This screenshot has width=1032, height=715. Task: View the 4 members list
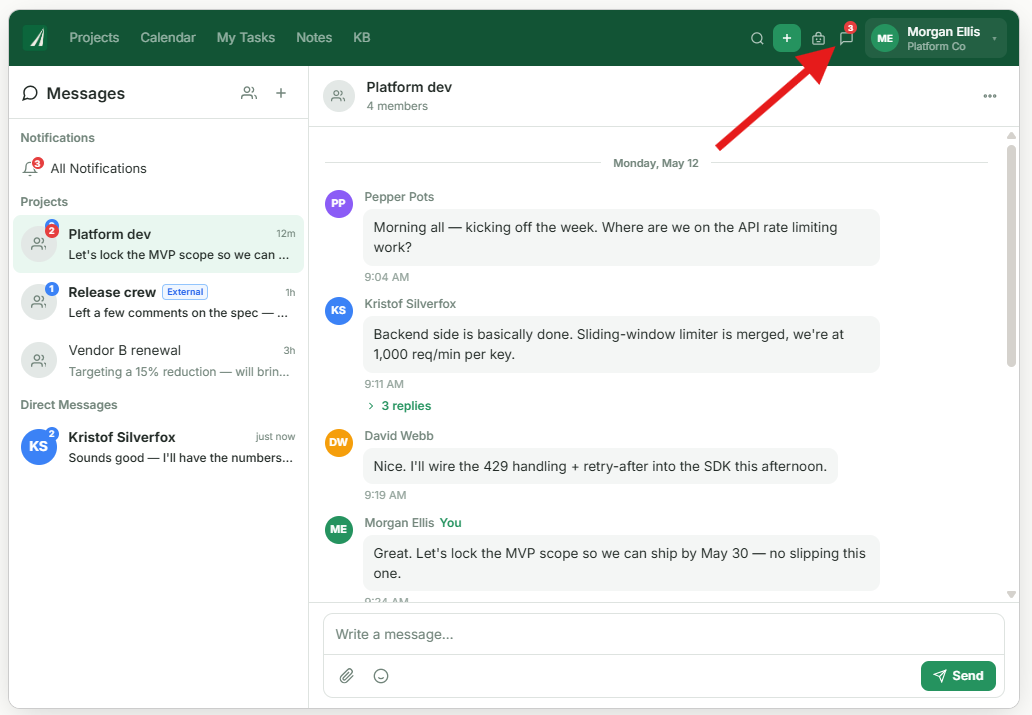pos(397,106)
